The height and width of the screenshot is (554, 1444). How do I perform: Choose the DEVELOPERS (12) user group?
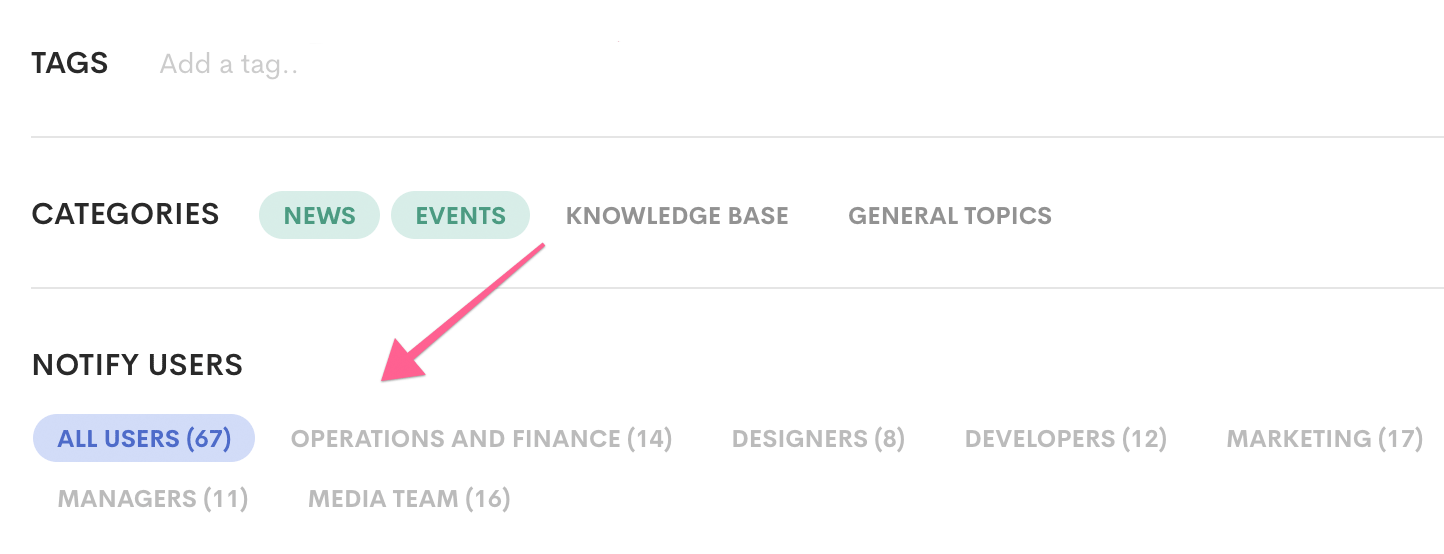tap(1065, 438)
